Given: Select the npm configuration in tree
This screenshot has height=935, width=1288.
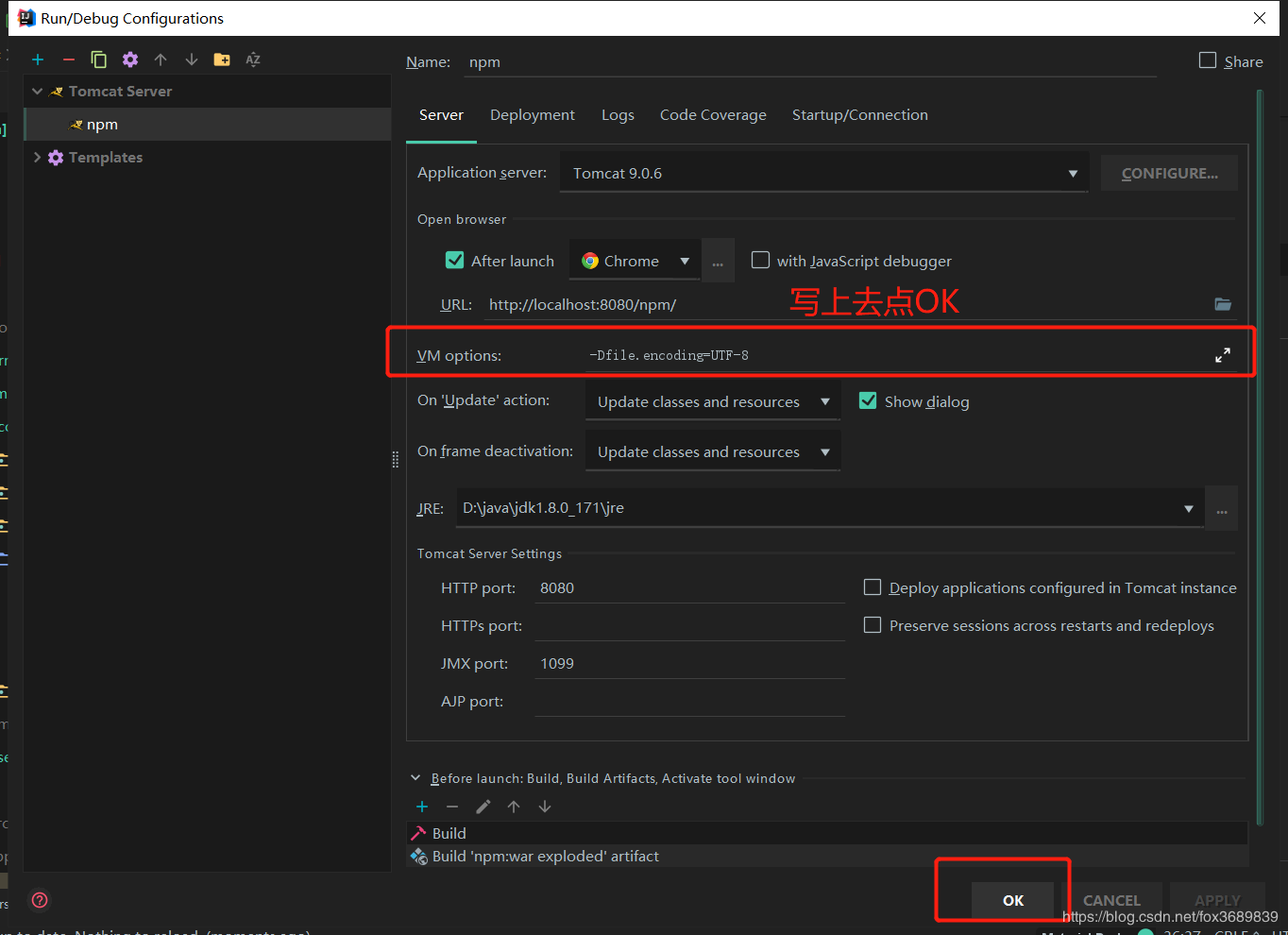Looking at the screenshot, I should (207, 125).
